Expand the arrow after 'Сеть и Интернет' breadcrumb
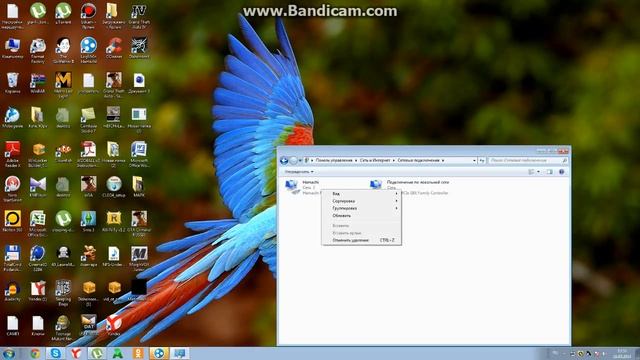The height and width of the screenshot is (360, 640). tap(394, 160)
